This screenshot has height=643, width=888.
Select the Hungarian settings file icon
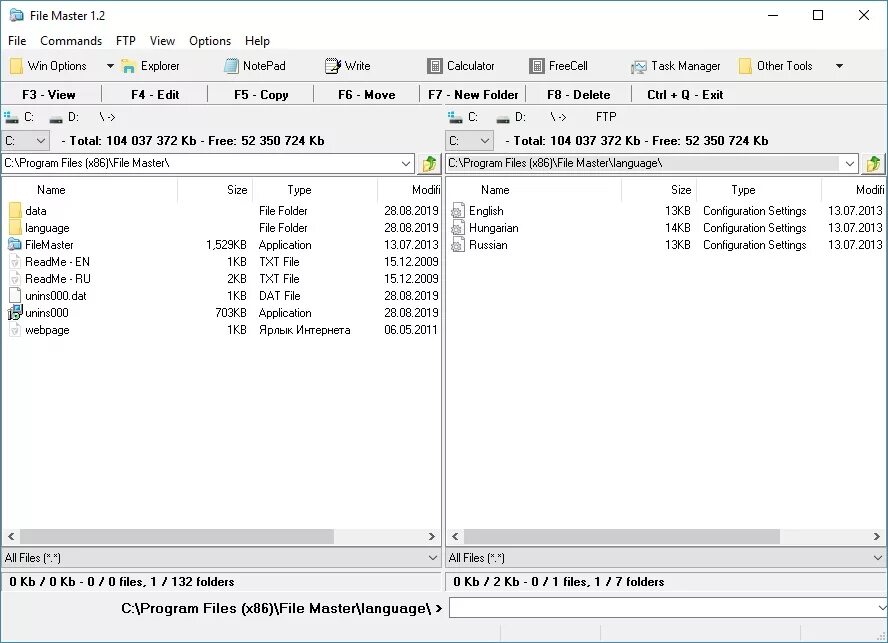tap(458, 228)
